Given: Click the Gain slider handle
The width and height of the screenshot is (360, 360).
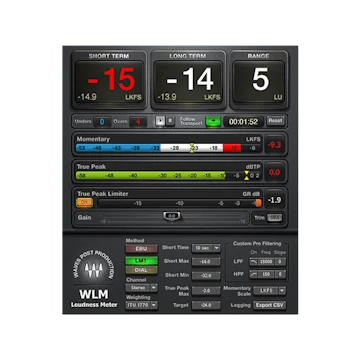Looking at the screenshot, I should 172,216.
